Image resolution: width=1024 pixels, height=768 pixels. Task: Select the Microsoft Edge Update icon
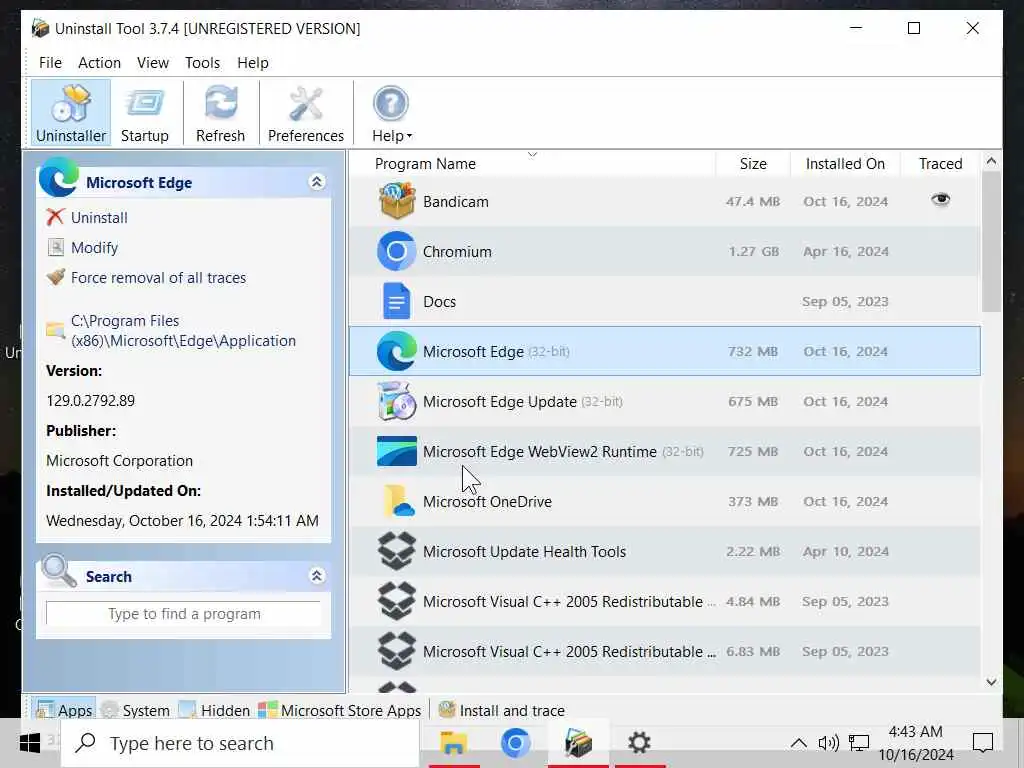tap(396, 401)
